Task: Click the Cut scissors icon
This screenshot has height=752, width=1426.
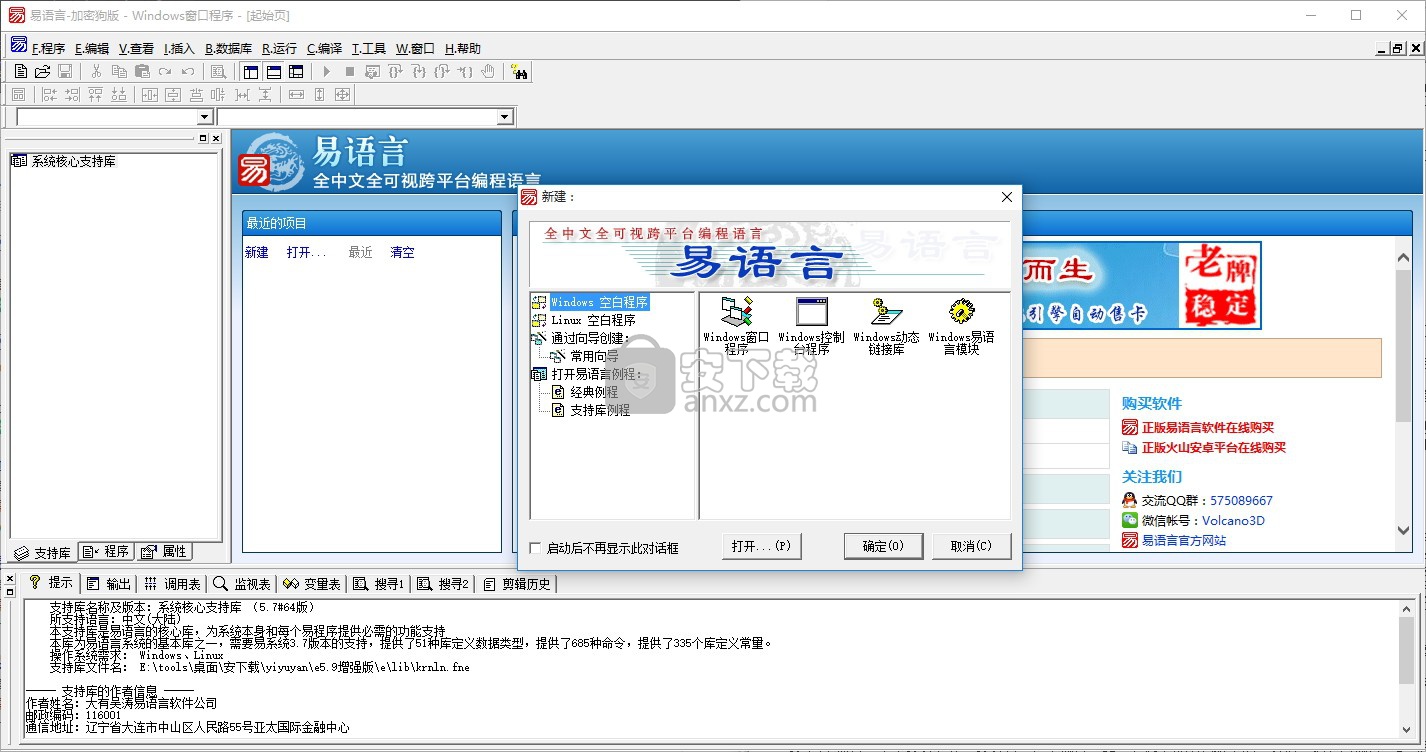Action: click(96, 71)
